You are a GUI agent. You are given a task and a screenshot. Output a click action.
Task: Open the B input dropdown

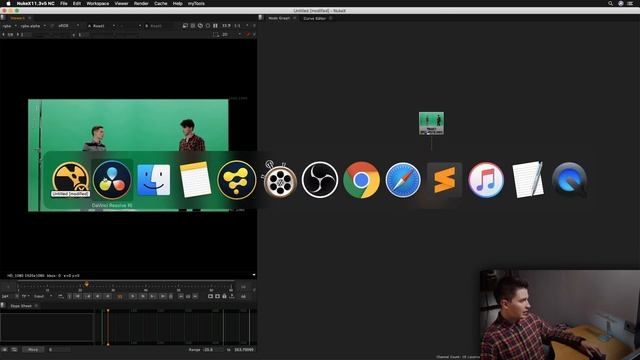[x=156, y=26]
